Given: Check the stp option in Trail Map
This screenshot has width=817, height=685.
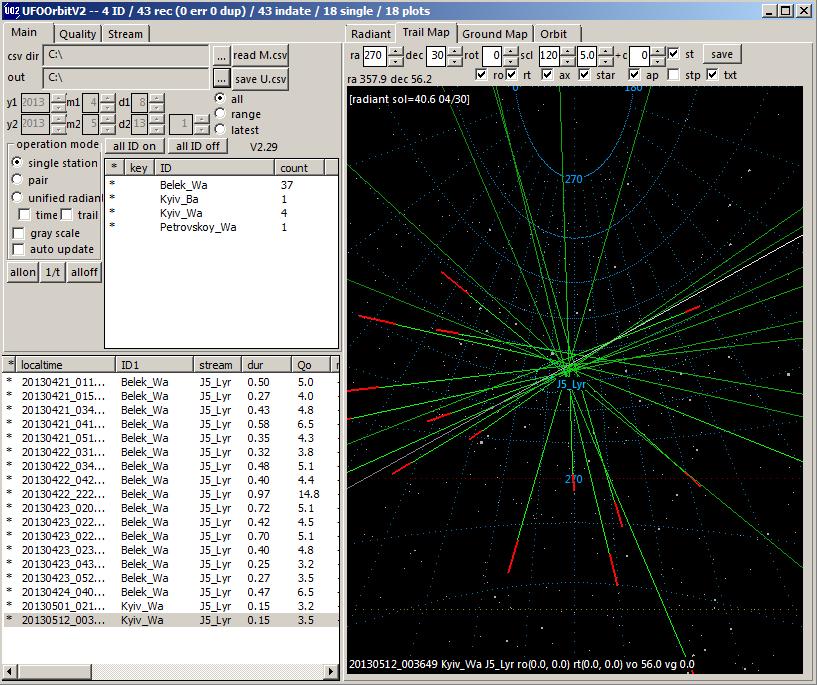Looking at the screenshot, I should tap(674, 75).
